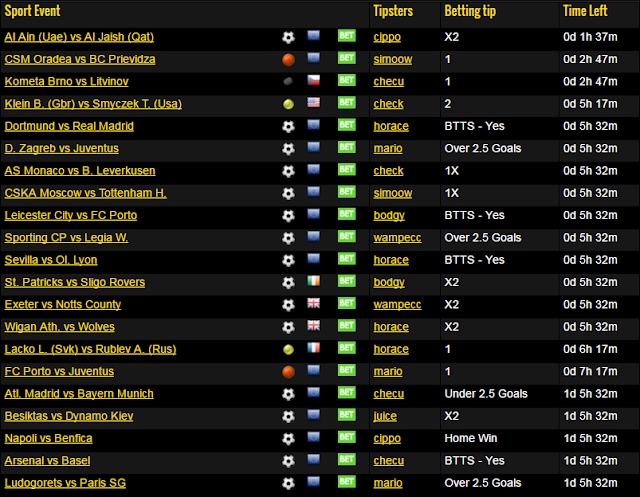Click the BET icon for Dortmund vs Real Madrid
The width and height of the screenshot is (640, 497).
(347, 125)
